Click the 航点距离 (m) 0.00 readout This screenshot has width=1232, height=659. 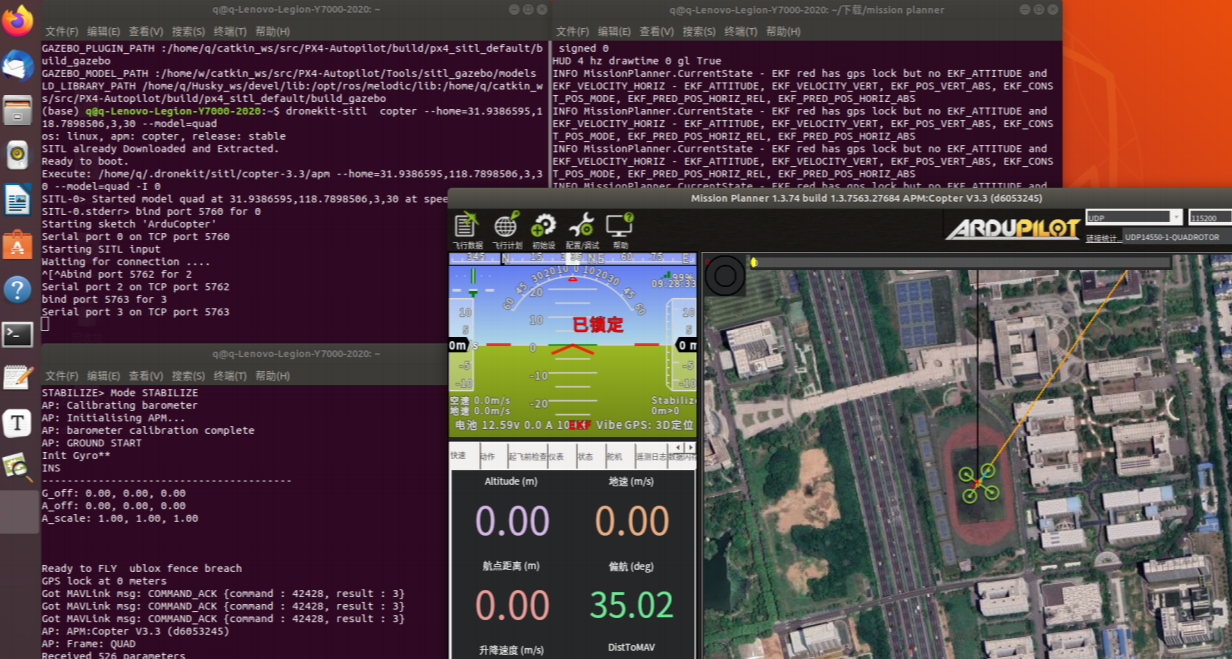512,606
